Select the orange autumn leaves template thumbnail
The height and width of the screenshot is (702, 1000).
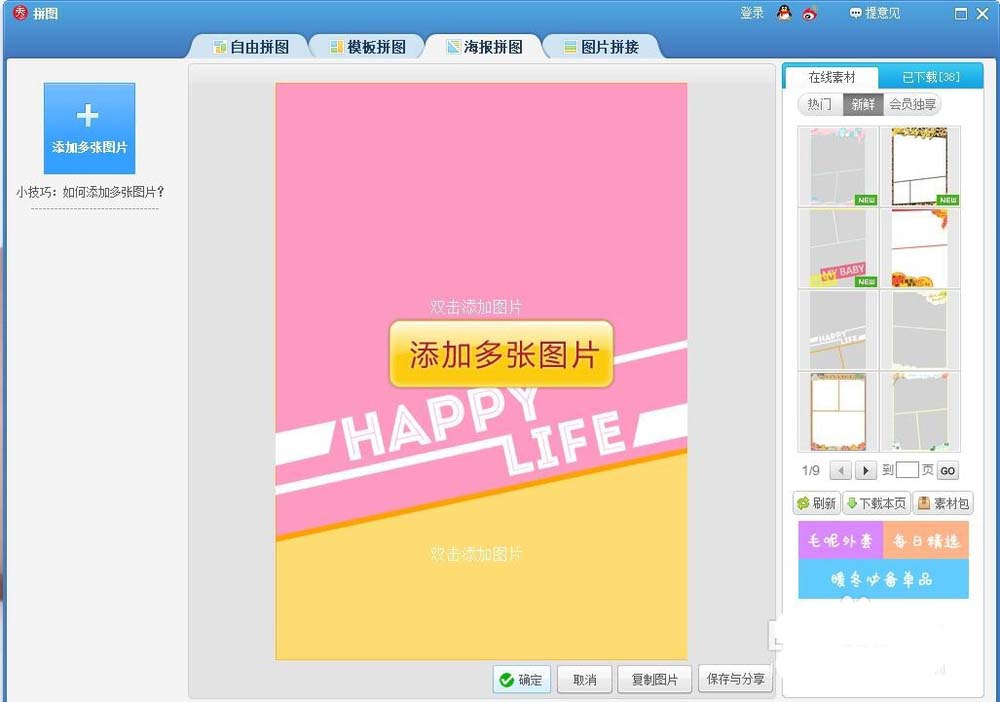(920, 248)
